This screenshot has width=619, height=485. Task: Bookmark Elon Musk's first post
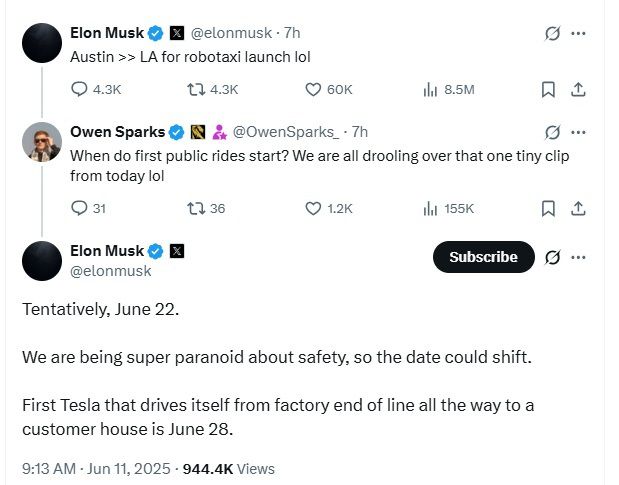pyautogui.click(x=548, y=89)
